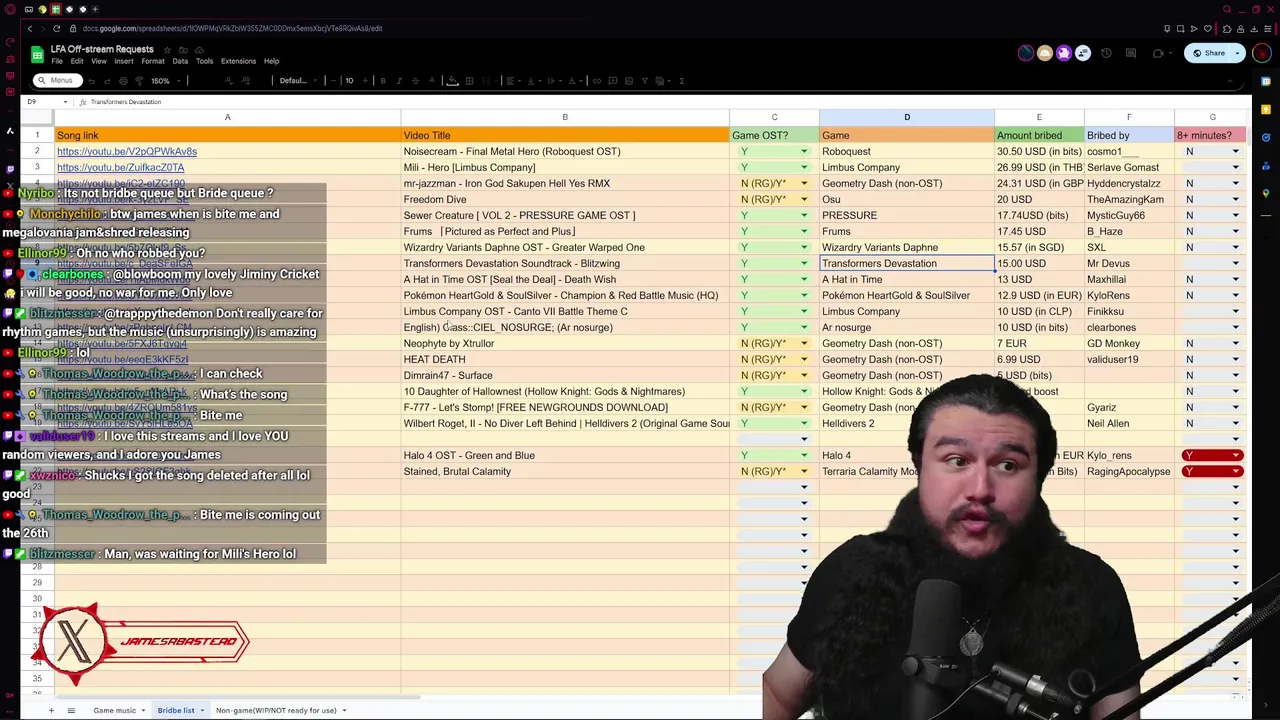Open the Extensions menu
The height and width of the screenshot is (720, 1280).
click(238, 61)
